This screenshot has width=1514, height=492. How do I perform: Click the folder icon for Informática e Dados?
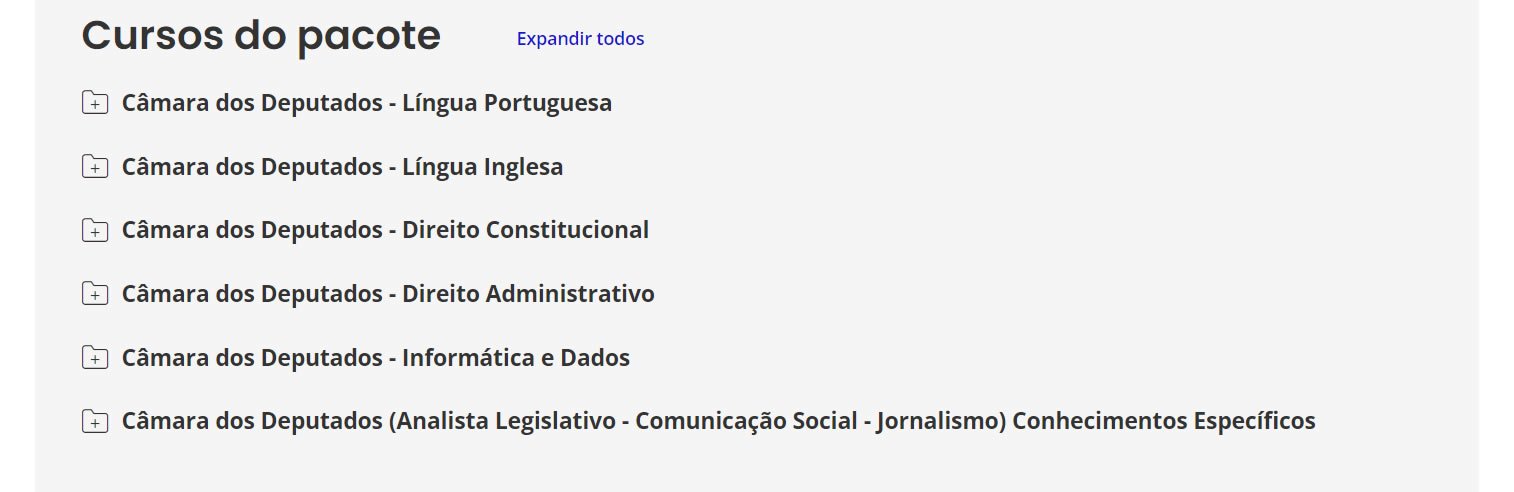pos(95,358)
